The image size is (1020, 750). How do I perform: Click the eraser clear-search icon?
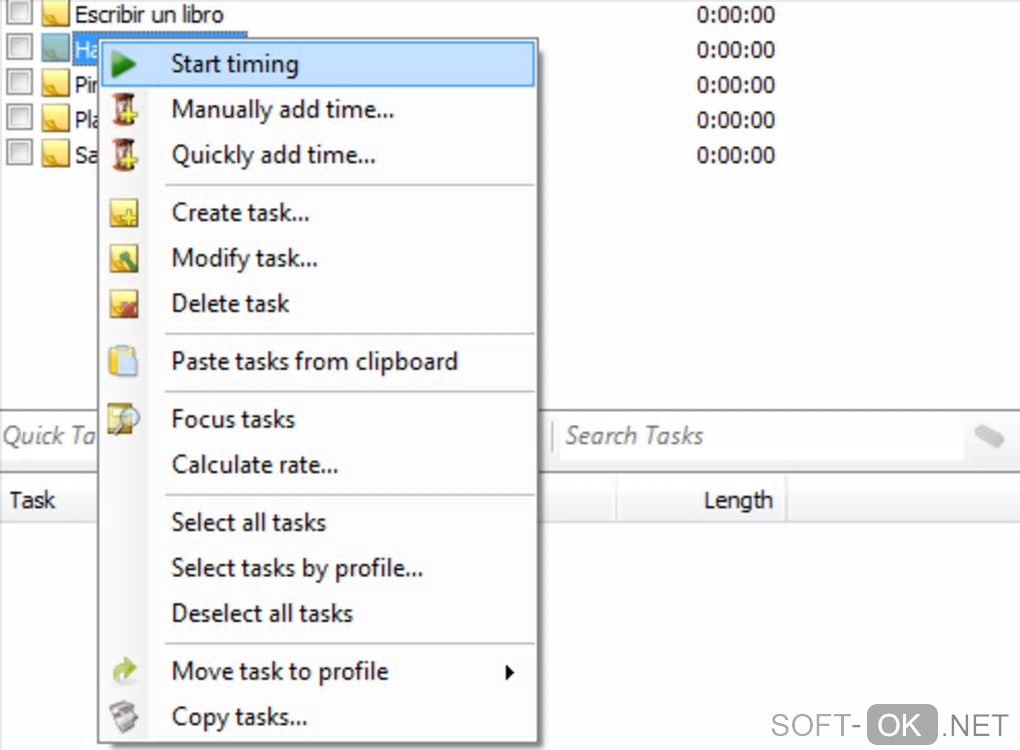988,436
